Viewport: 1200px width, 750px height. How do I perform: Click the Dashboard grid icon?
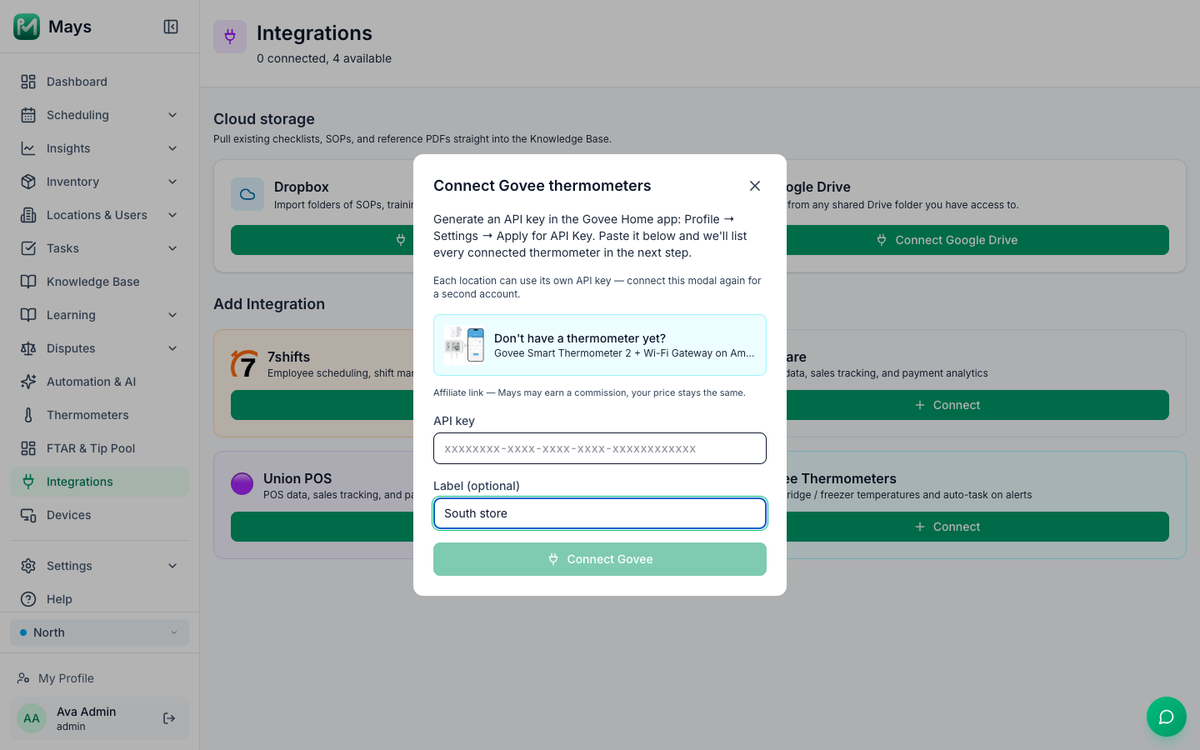point(28,82)
